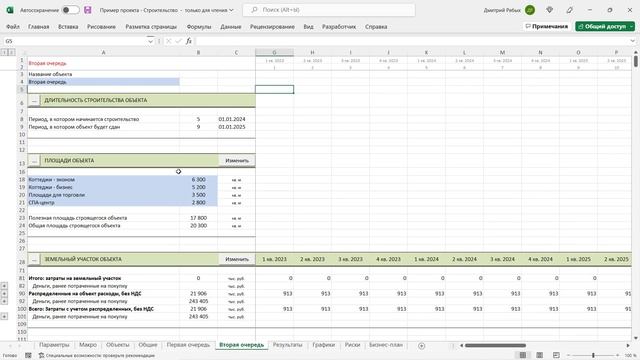Add a new sheet with plus icon

pyautogui.click(x=422, y=346)
